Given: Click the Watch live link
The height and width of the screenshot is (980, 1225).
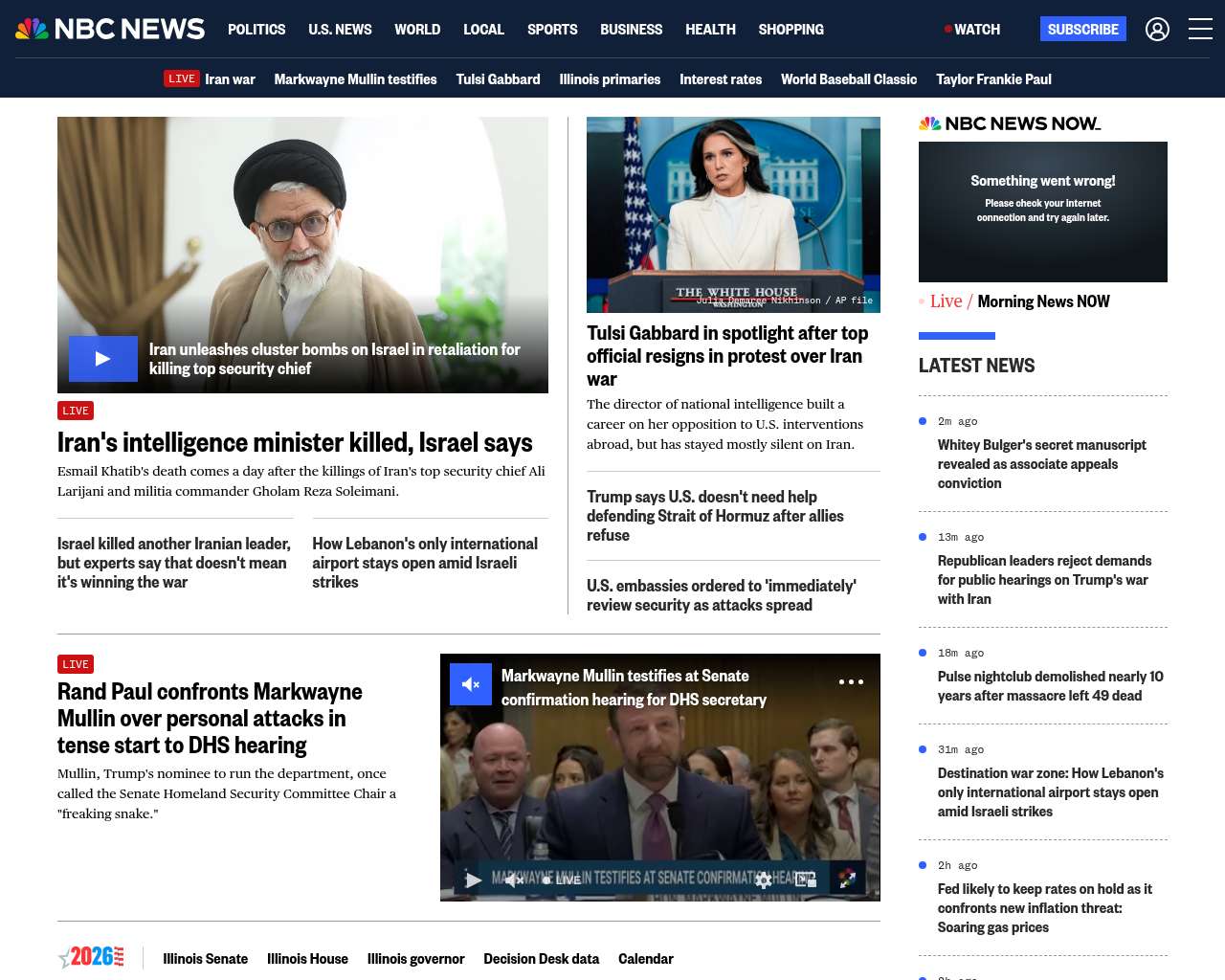Looking at the screenshot, I should tap(972, 30).
